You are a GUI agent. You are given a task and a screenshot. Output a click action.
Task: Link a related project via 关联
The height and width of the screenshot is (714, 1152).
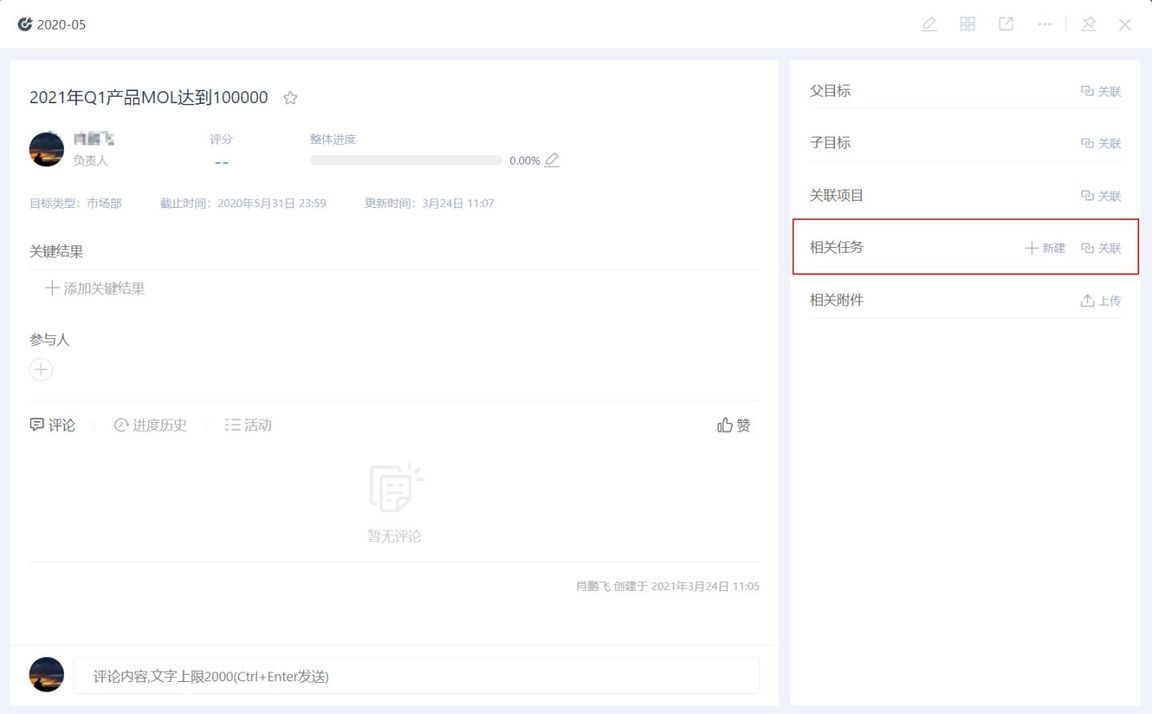(x=1101, y=195)
